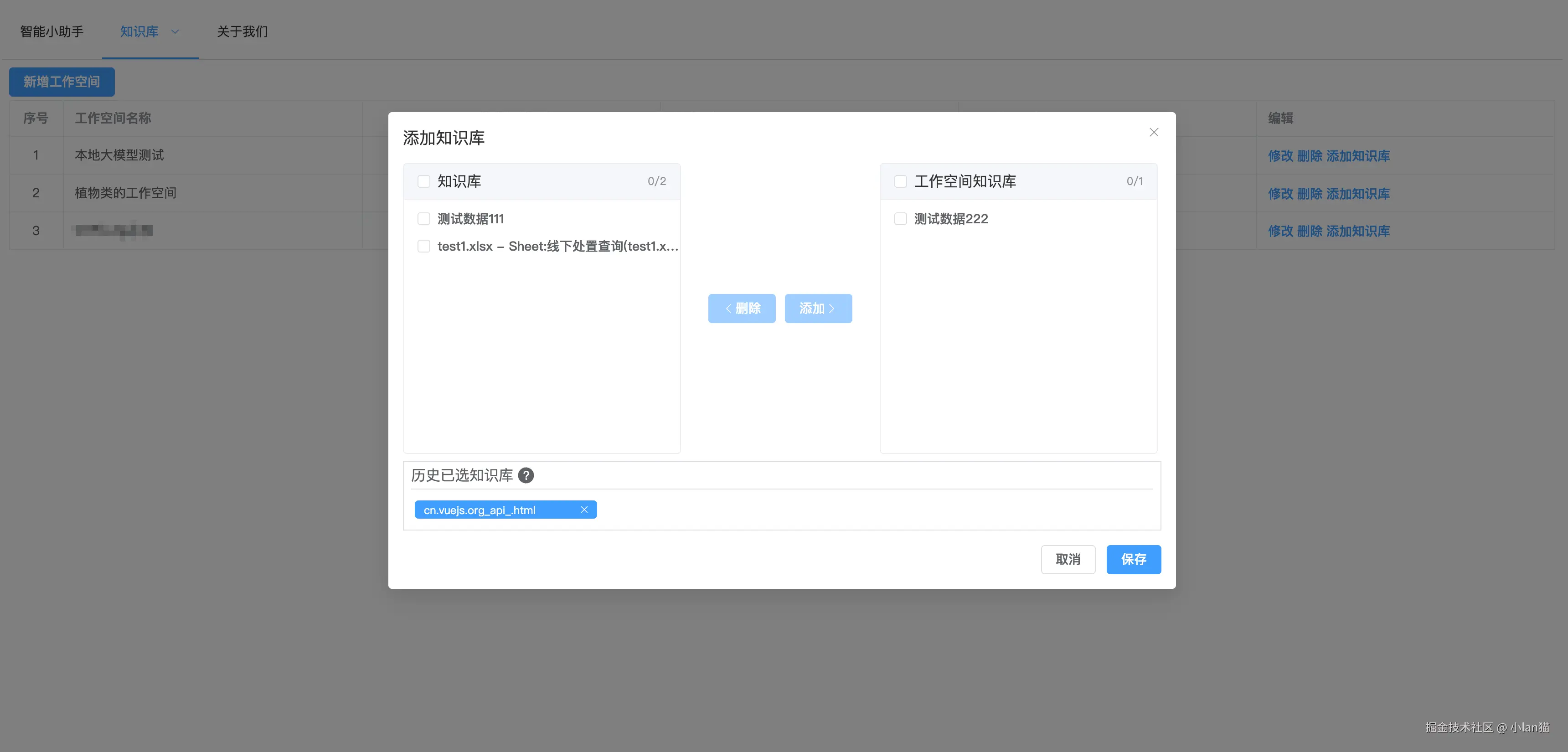Open the 智能小助手 menu item
The width and height of the screenshot is (1568, 752).
point(52,31)
